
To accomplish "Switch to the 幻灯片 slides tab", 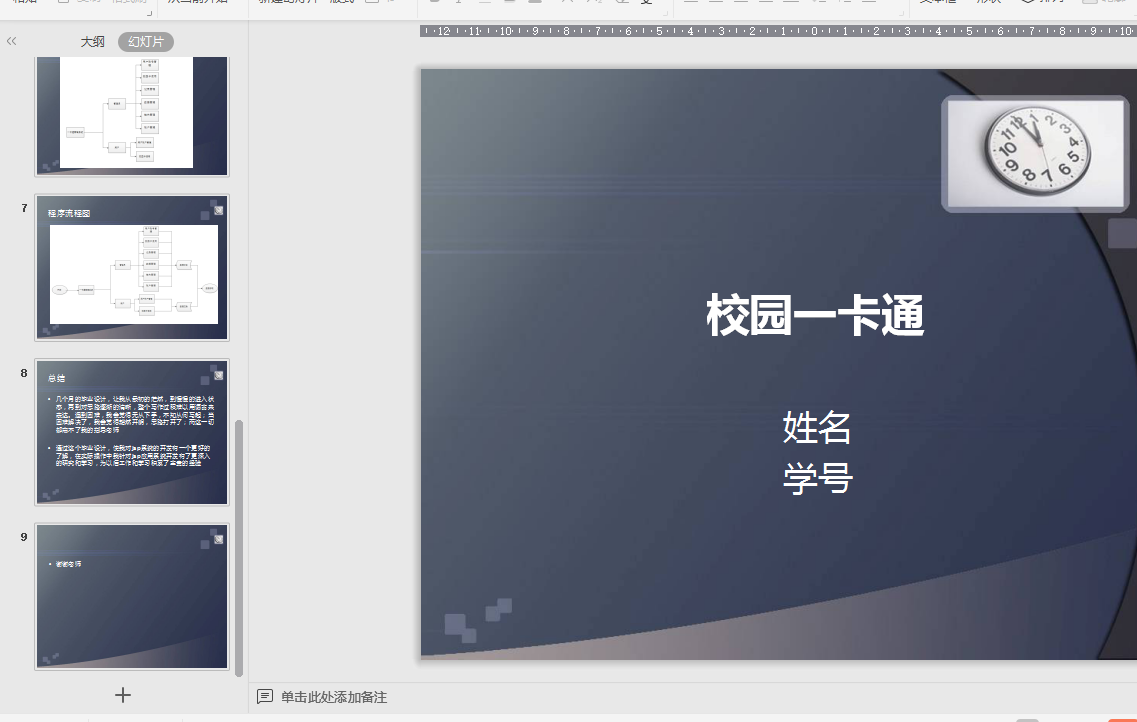I will [146, 42].
